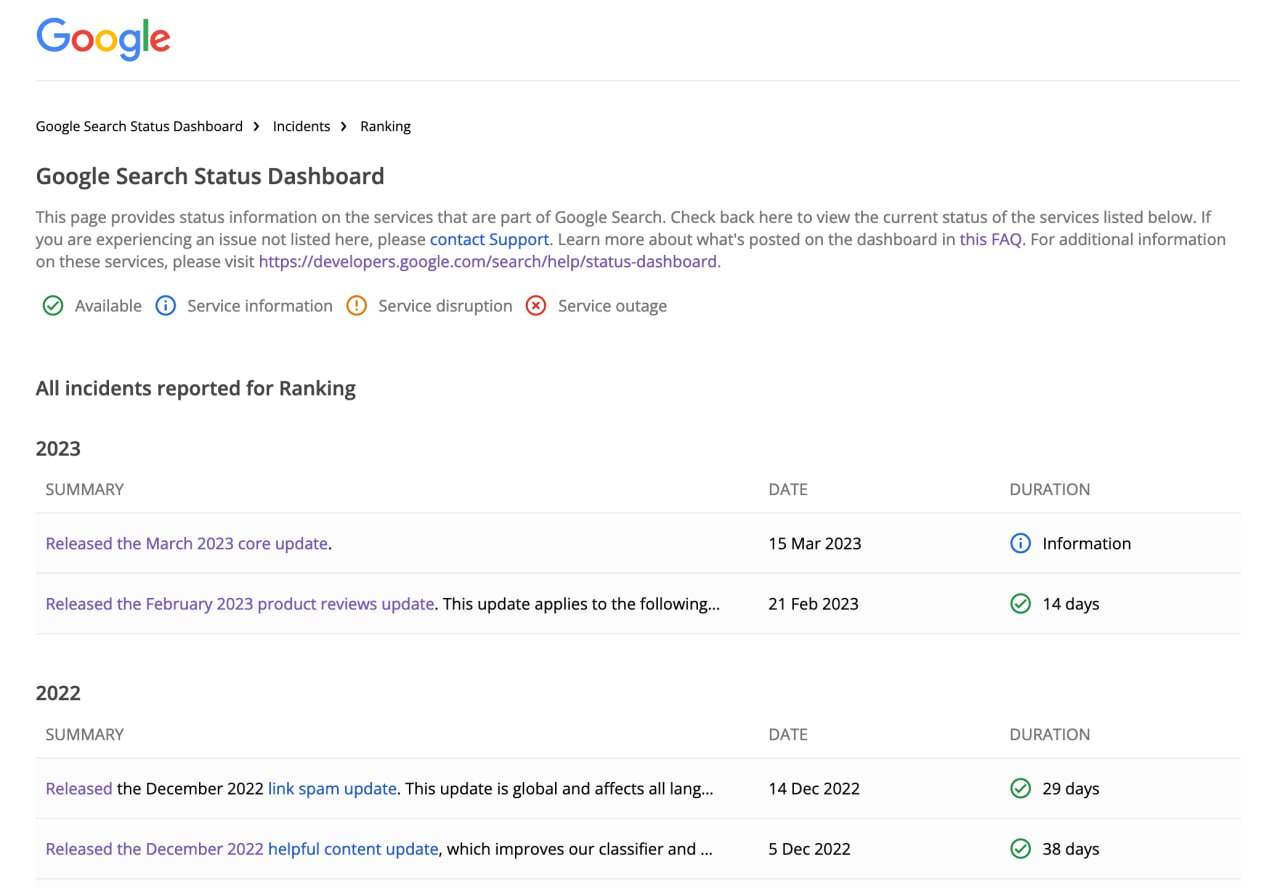Click the 15 Mar 2023 date cell
1280x888 pixels.
pos(814,544)
